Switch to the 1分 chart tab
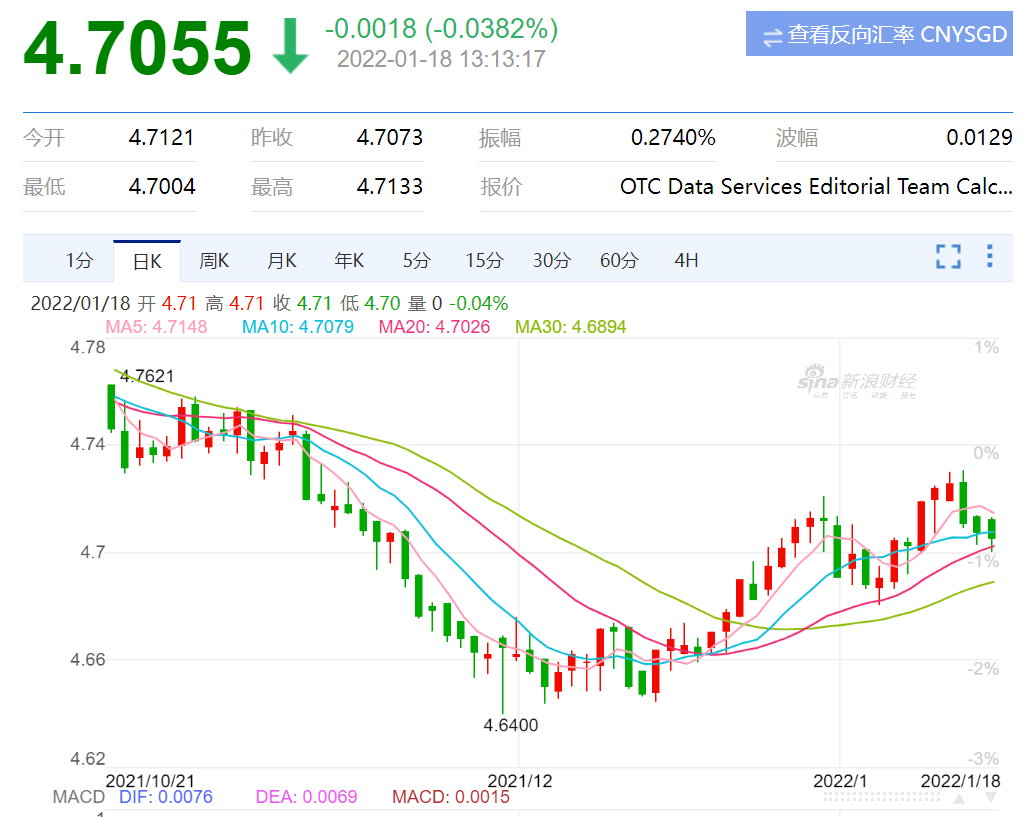This screenshot has height=817, width=1025. point(79,261)
